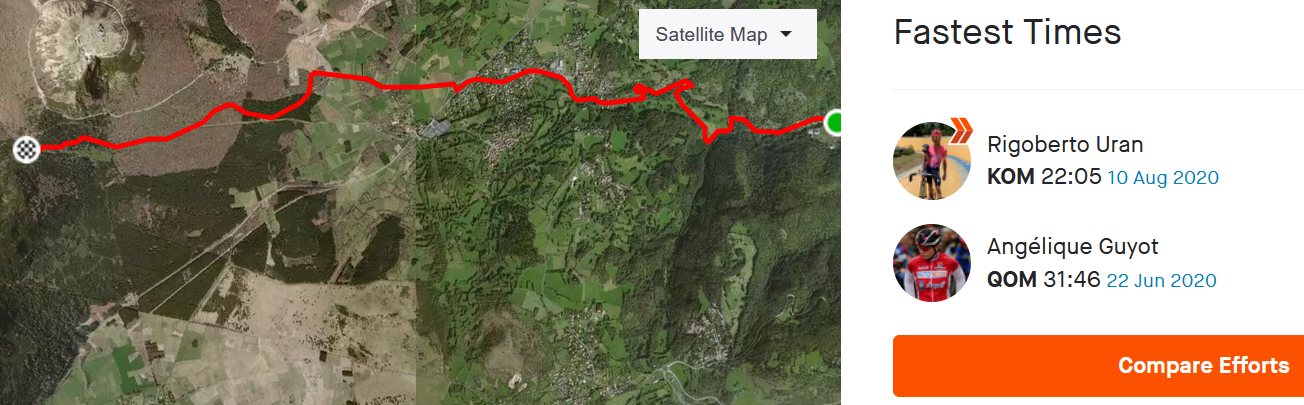Click the 22:05 KOM time
This screenshot has width=1304, height=405.
click(1071, 177)
